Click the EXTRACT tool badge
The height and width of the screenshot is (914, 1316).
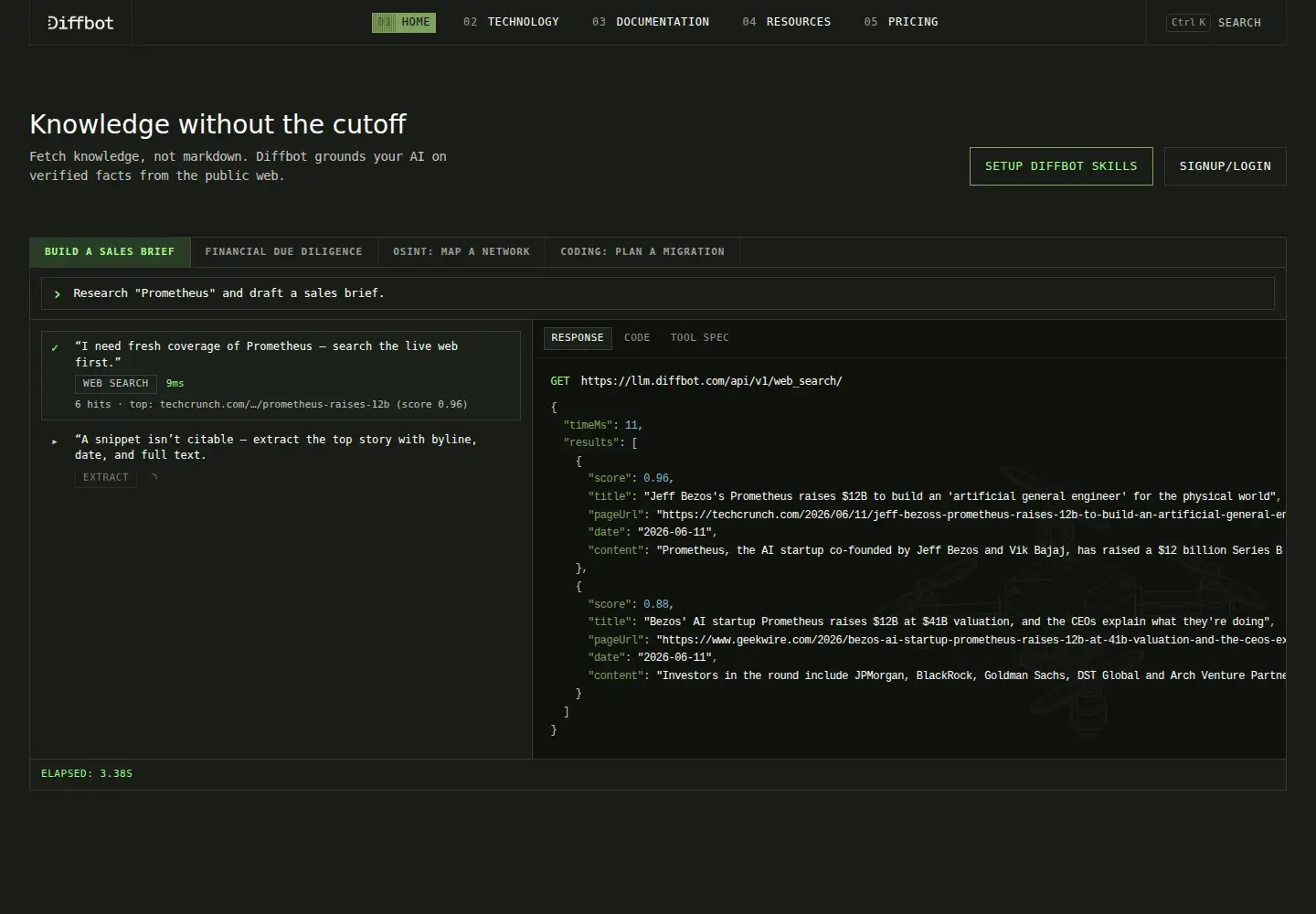pos(106,477)
